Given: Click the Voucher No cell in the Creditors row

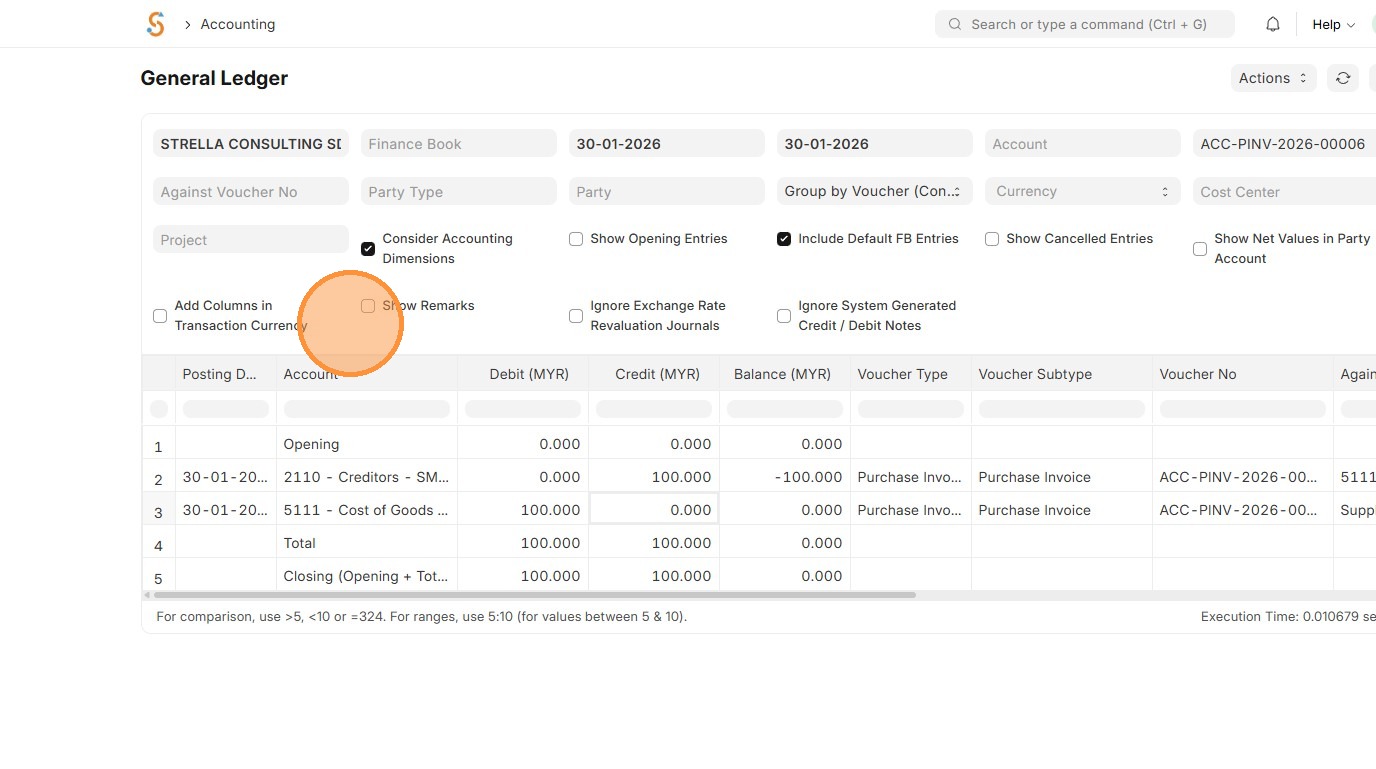Looking at the screenshot, I should (1243, 477).
